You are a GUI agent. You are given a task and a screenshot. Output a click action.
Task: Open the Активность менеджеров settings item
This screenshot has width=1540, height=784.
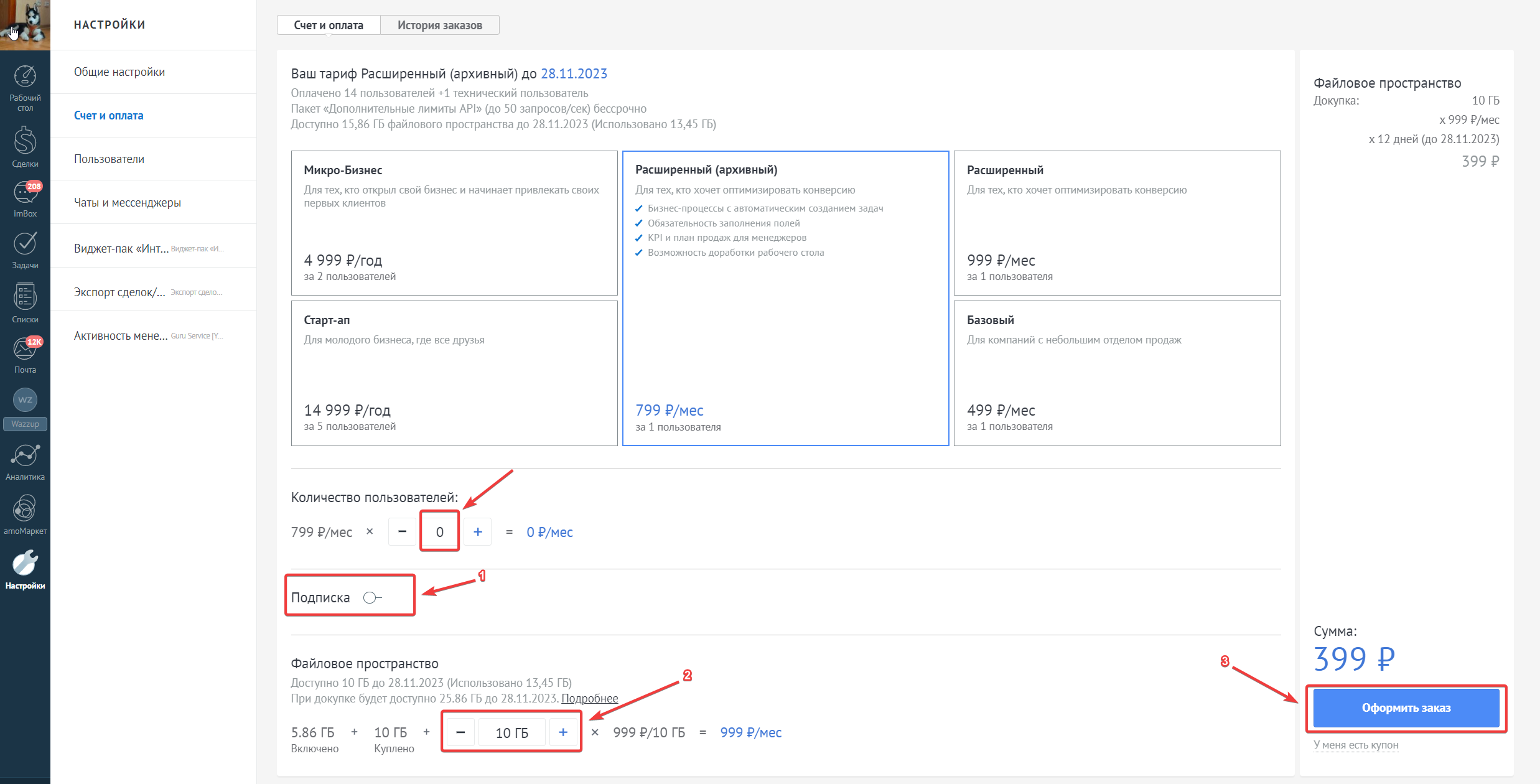153,336
